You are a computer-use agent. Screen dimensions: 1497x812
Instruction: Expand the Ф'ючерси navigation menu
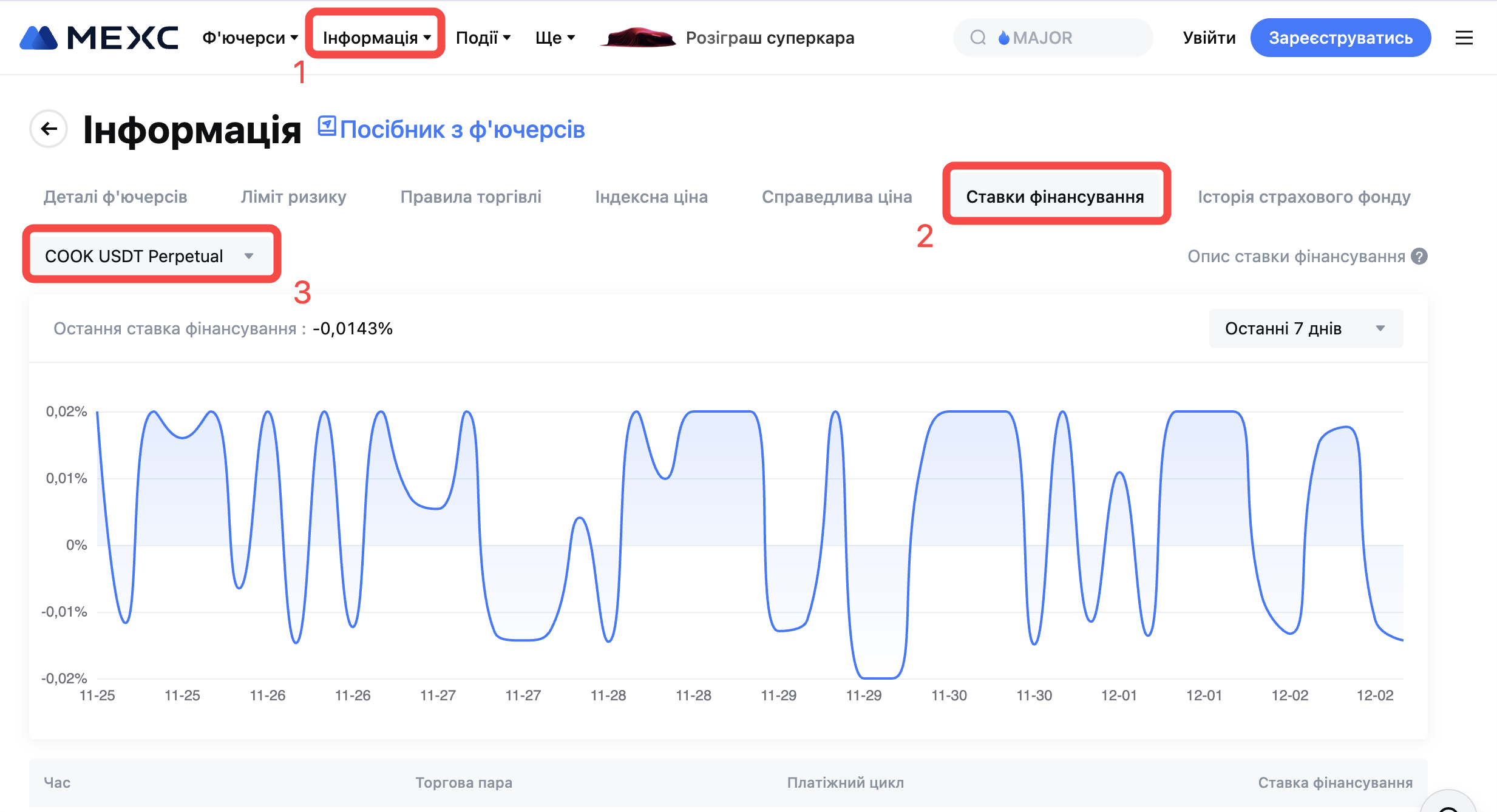click(249, 38)
